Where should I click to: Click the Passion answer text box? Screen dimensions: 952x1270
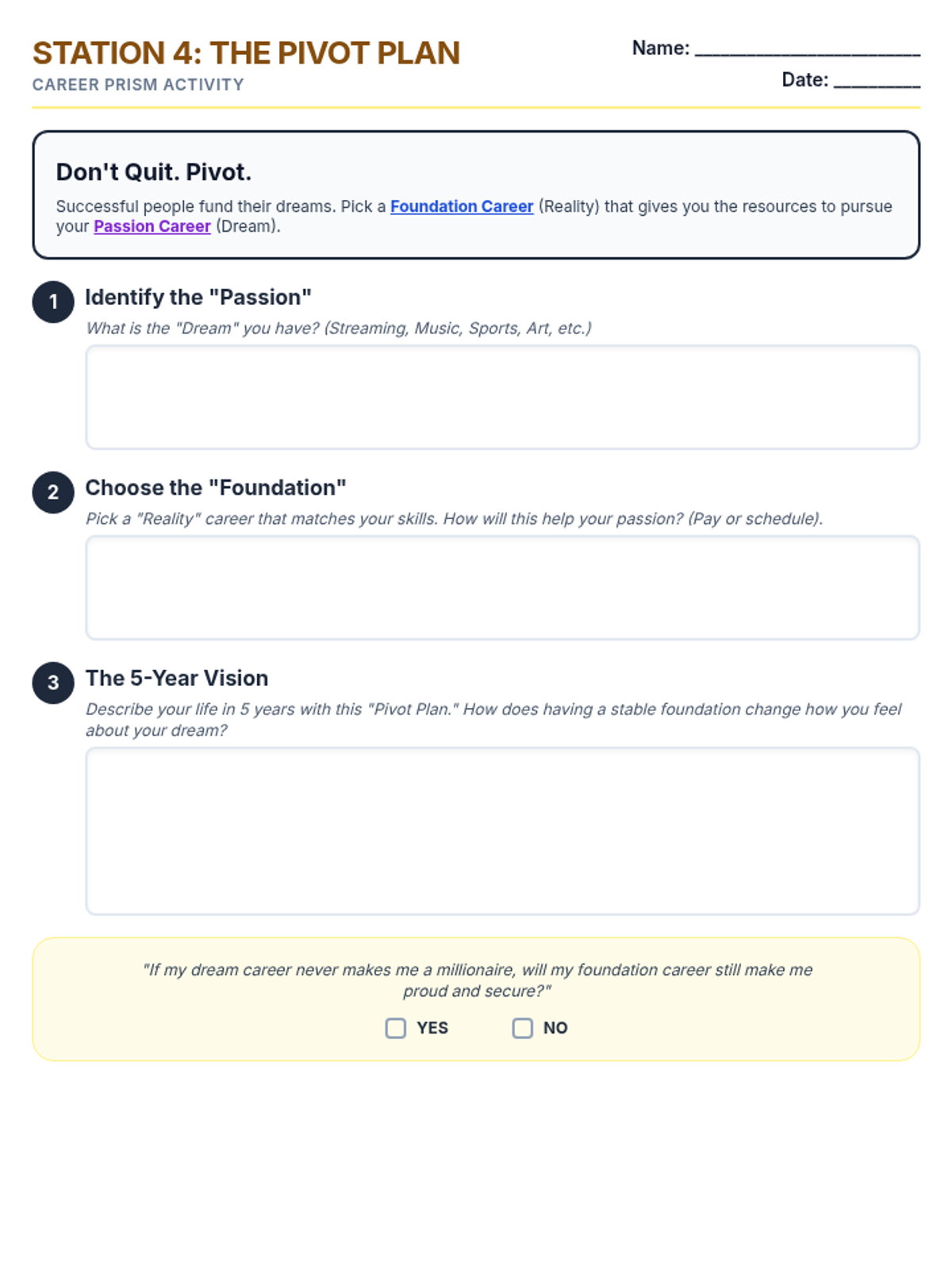(x=502, y=397)
